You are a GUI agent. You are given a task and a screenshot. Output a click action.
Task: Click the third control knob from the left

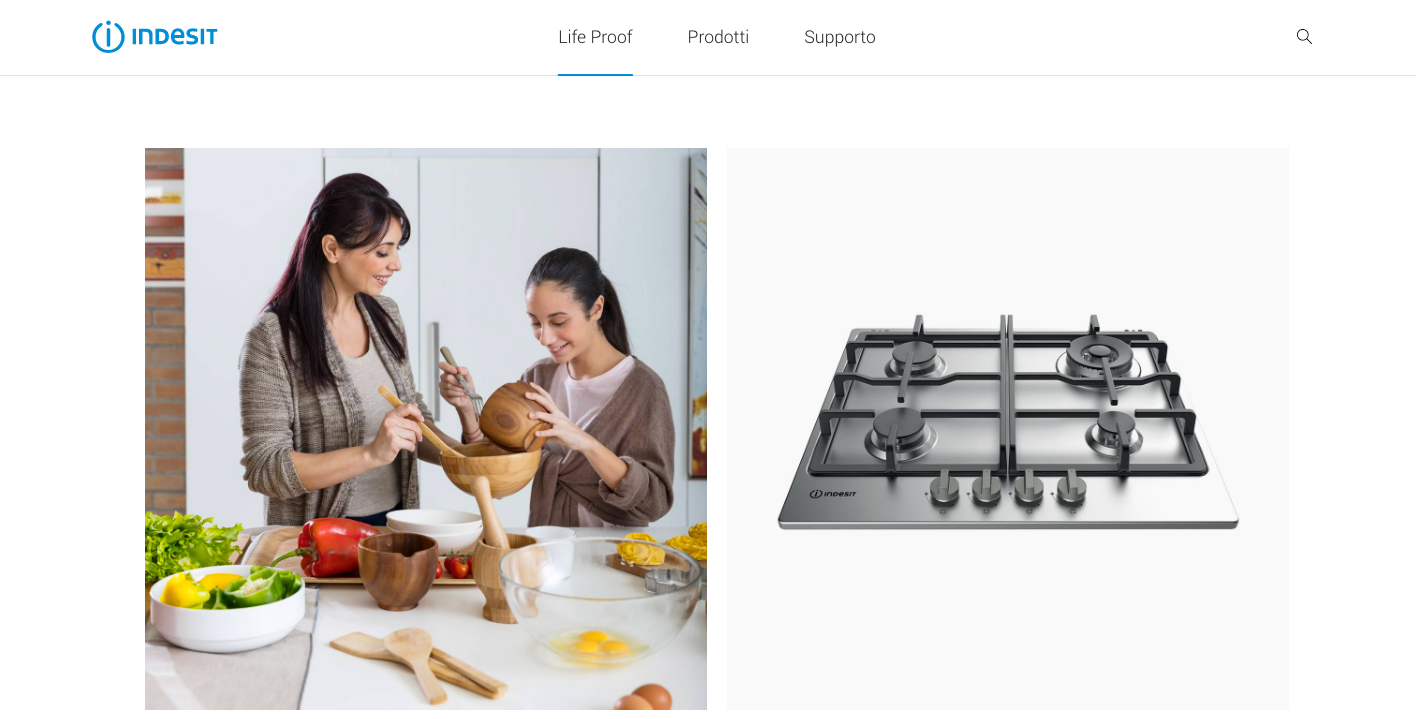[x=1029, y=489]
